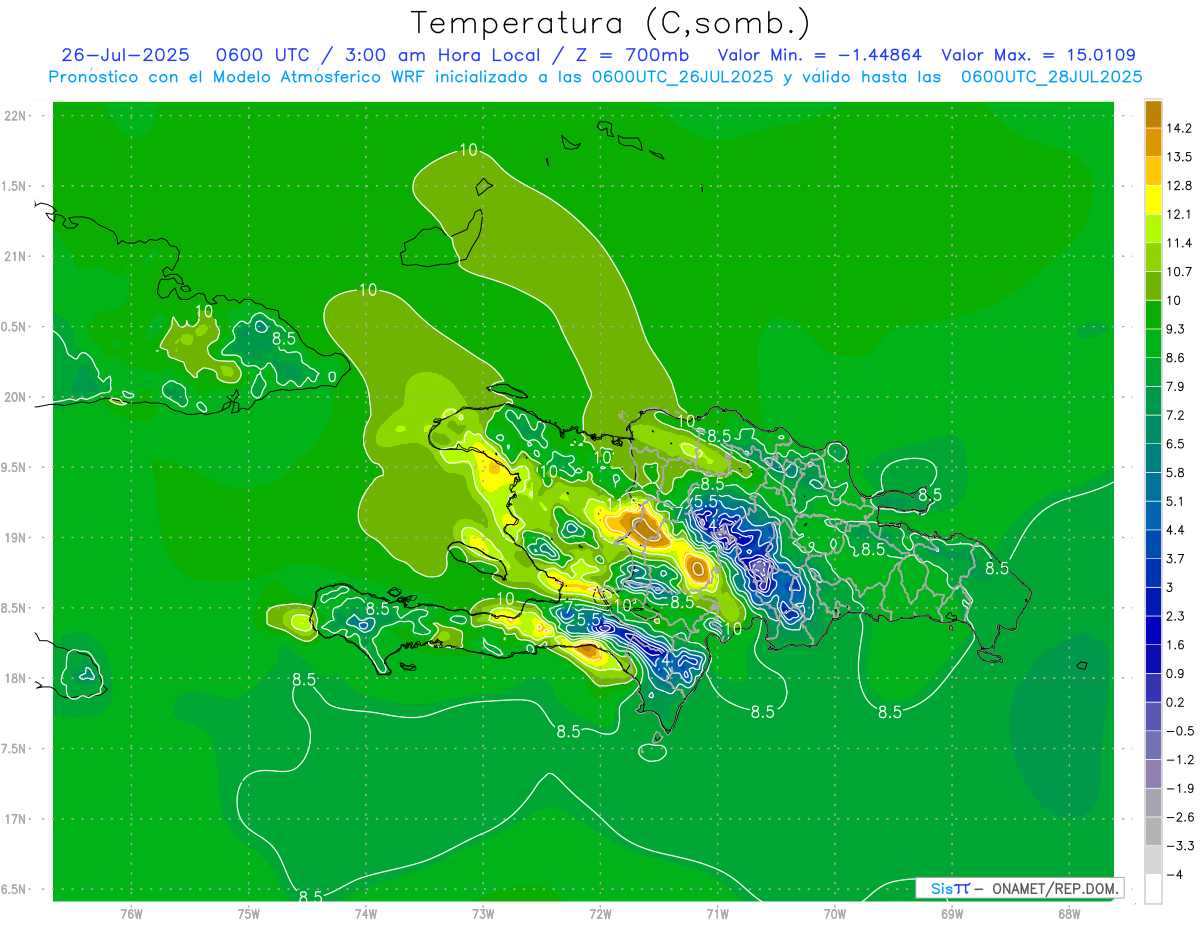
Task: Click the "69W" longitude axis label
Action: [951, 914]
